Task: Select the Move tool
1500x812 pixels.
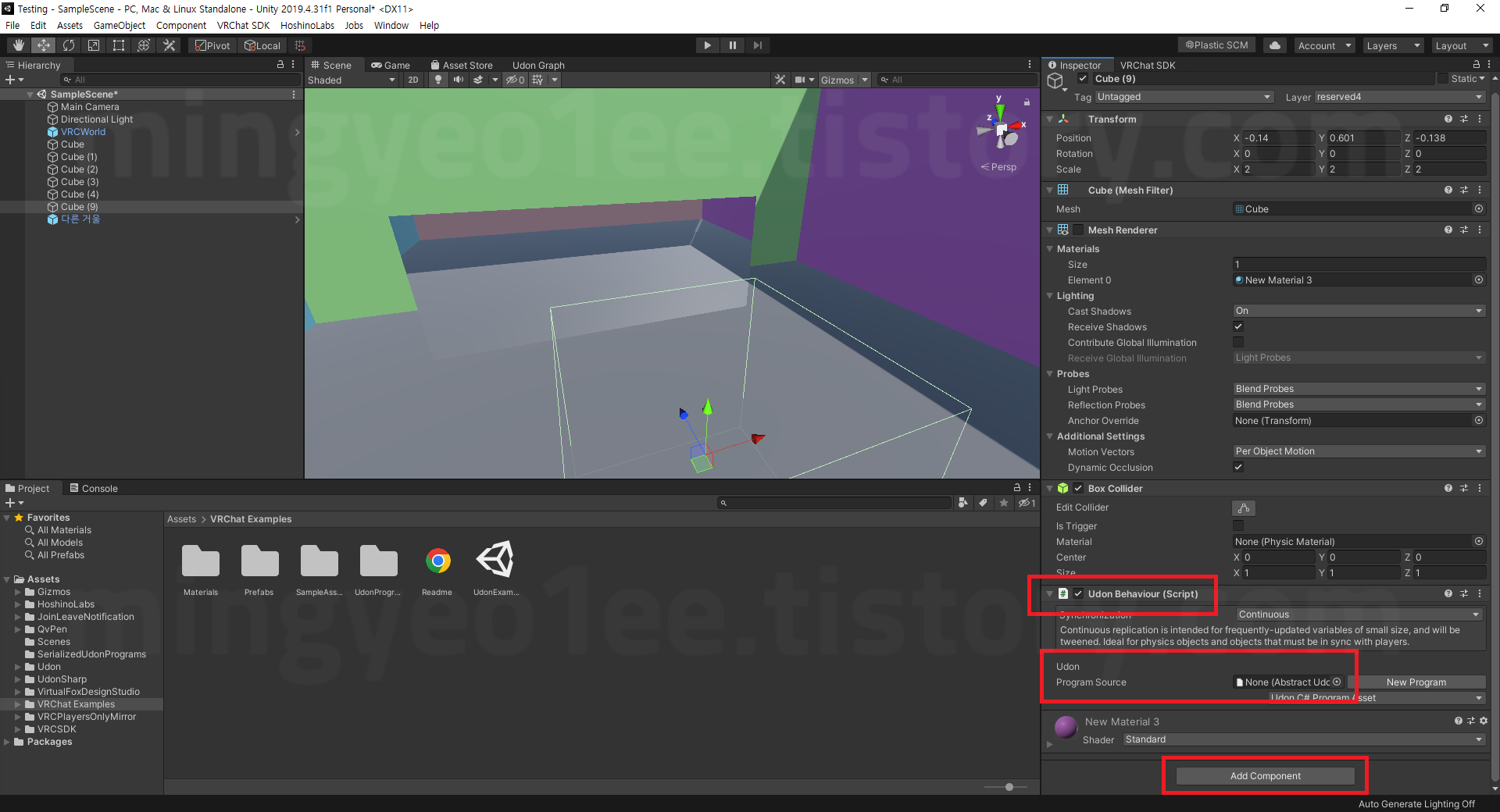Action: 44,45
